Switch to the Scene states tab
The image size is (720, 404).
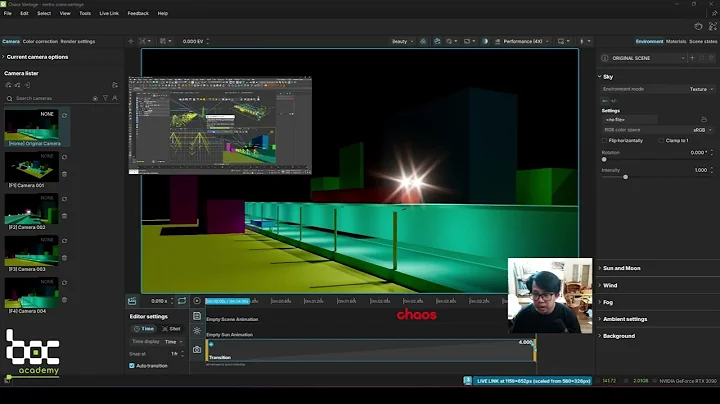(703, 41)
